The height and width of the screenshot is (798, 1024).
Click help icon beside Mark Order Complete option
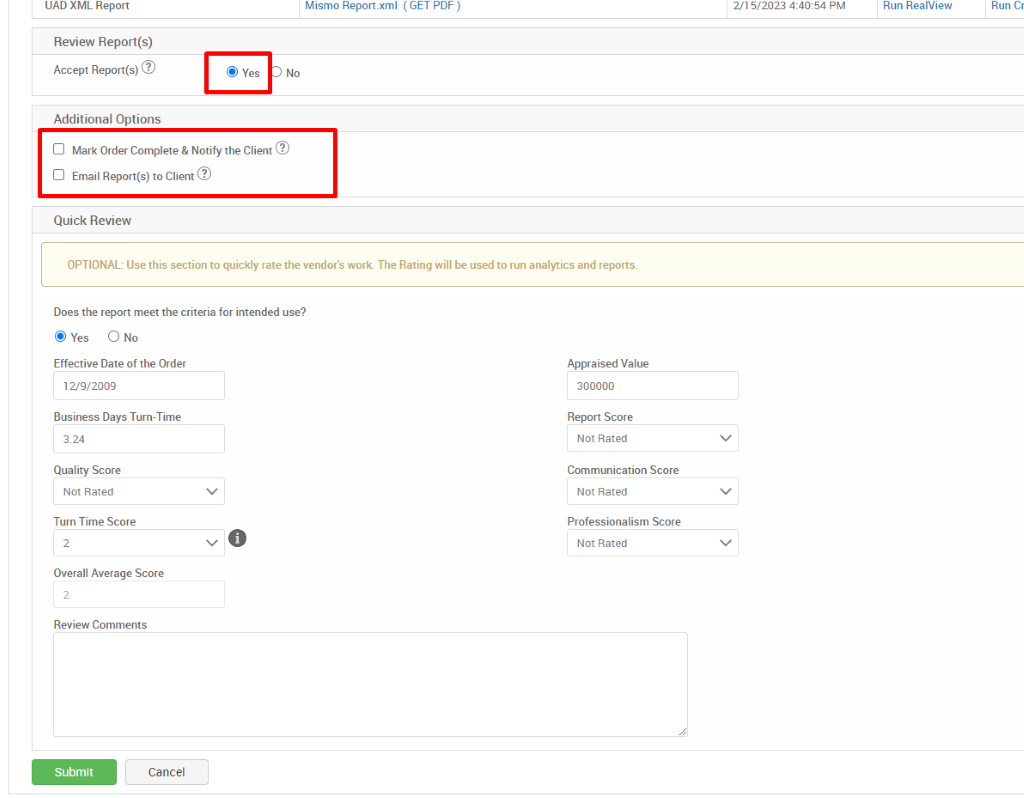282,146
